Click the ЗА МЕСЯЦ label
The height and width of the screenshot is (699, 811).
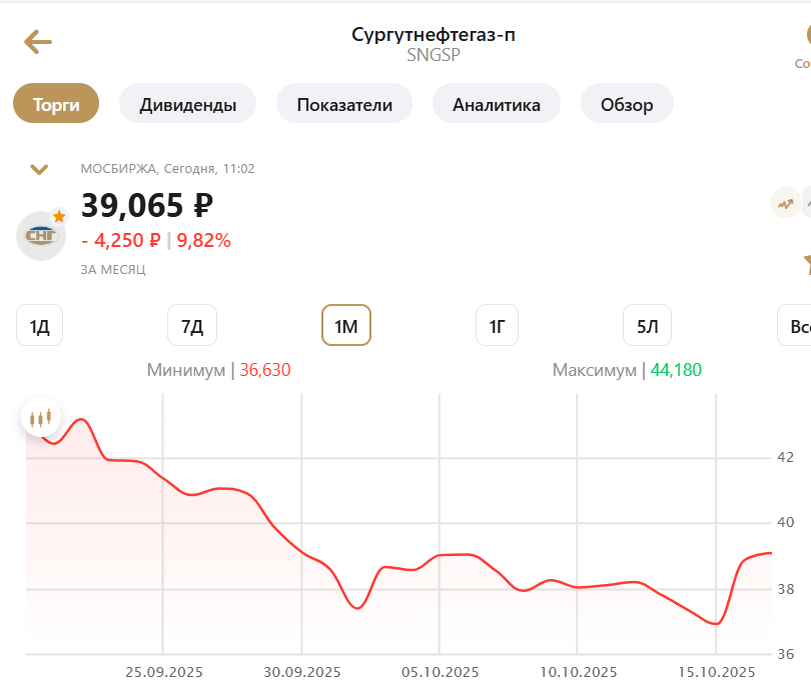pos(113,270)
